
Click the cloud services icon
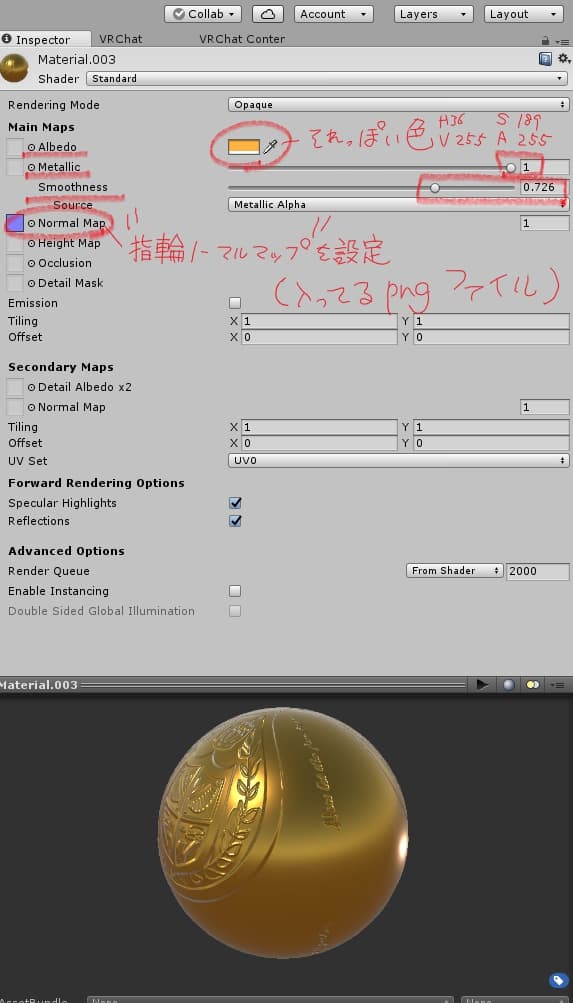268,14
